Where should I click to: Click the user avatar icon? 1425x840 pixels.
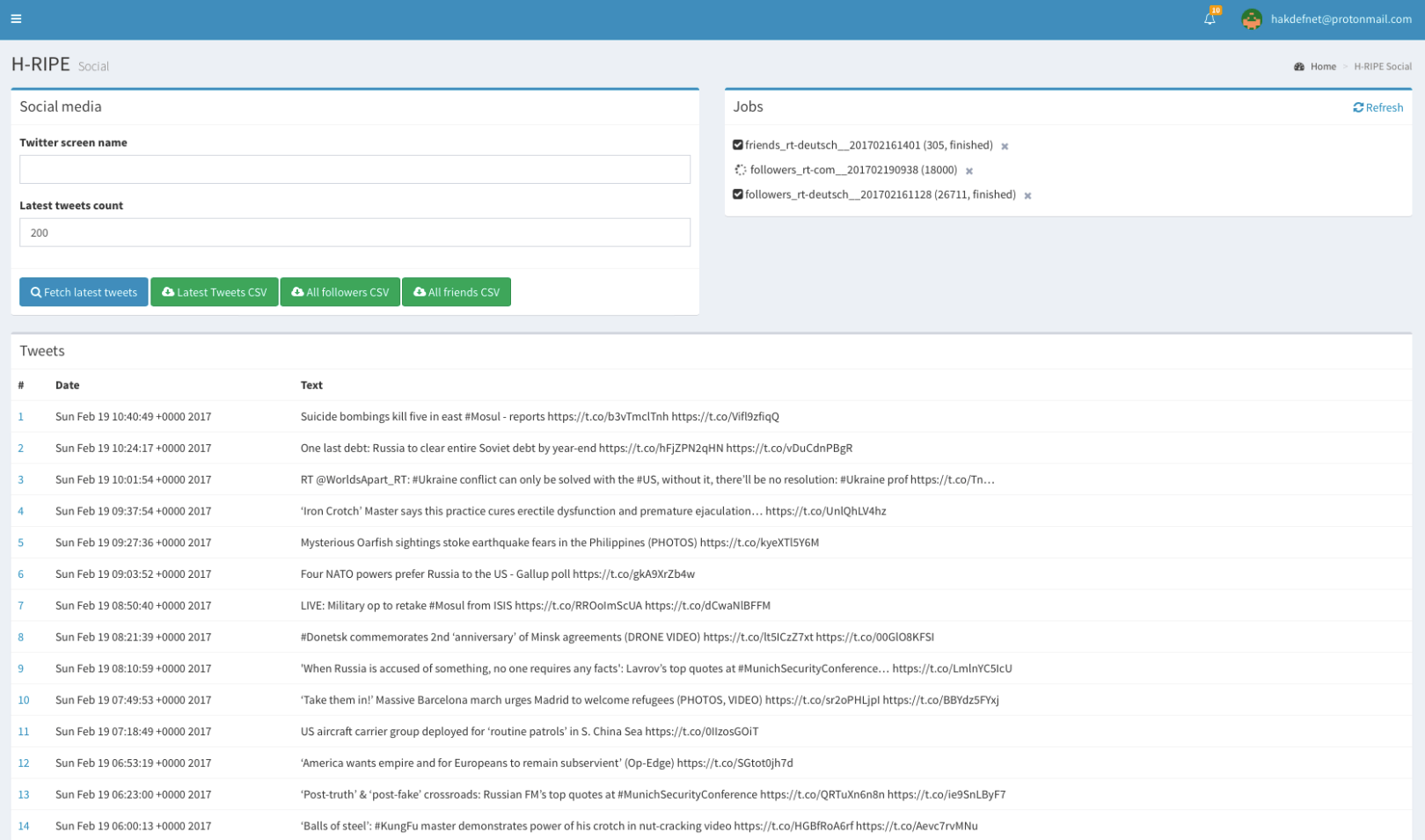[x=1251, y=18]
